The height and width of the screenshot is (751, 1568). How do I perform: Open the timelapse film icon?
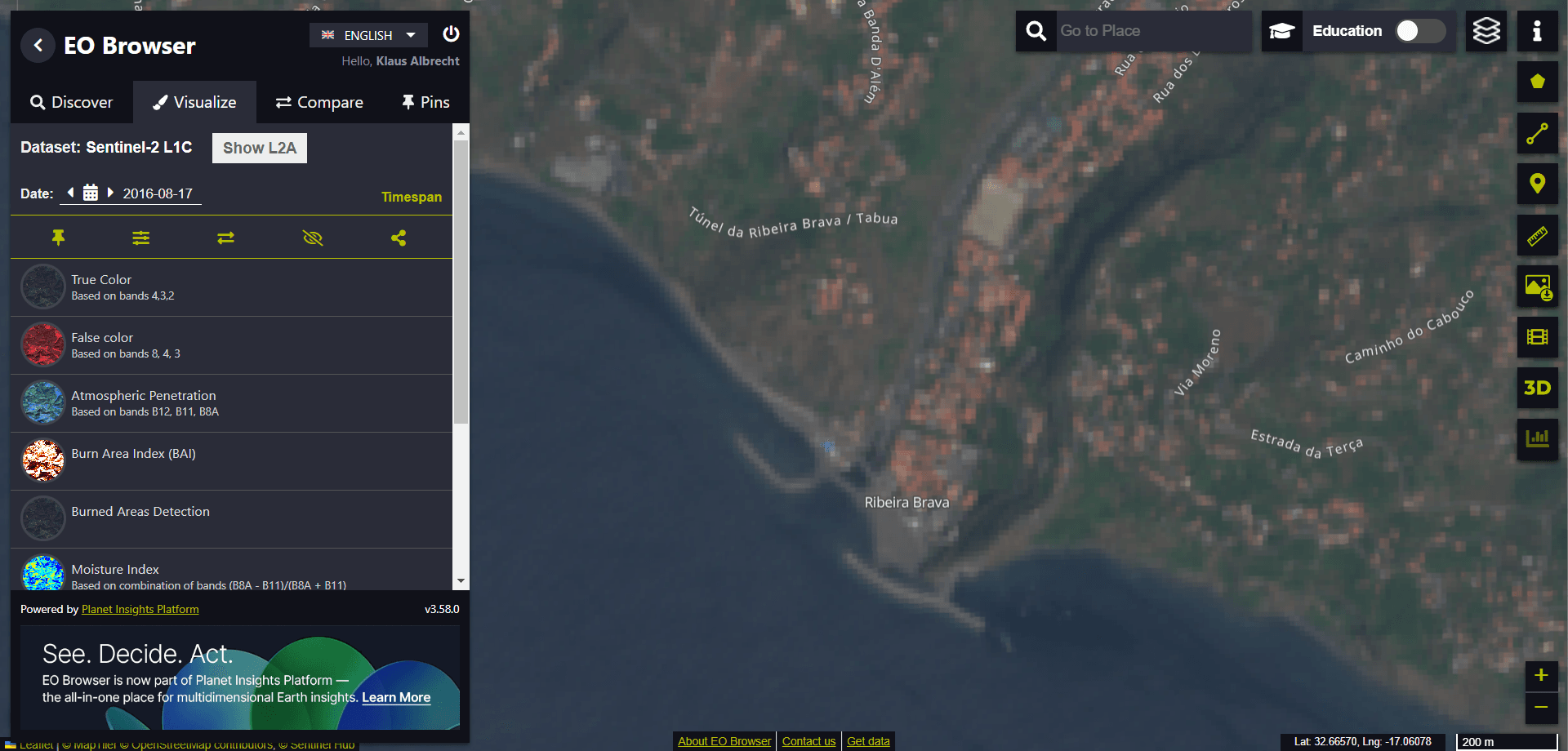pyautogui.click(x=1537, y=337)
